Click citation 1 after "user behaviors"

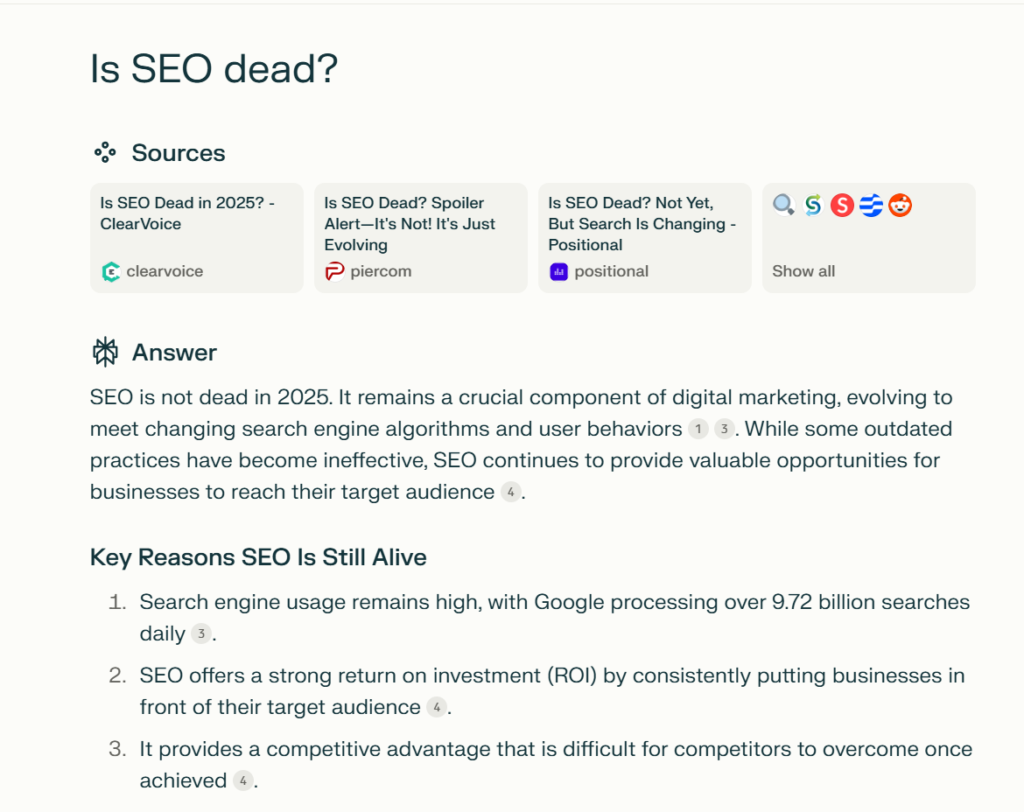tap(698, 429)
